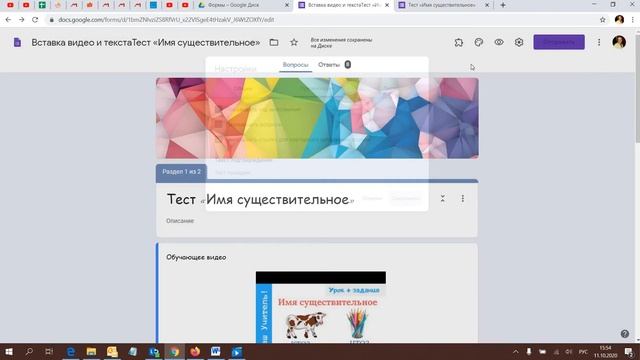The image size is (640, 360).
Task: Switch to the Вопросы tab
Action: coord(296,65)
